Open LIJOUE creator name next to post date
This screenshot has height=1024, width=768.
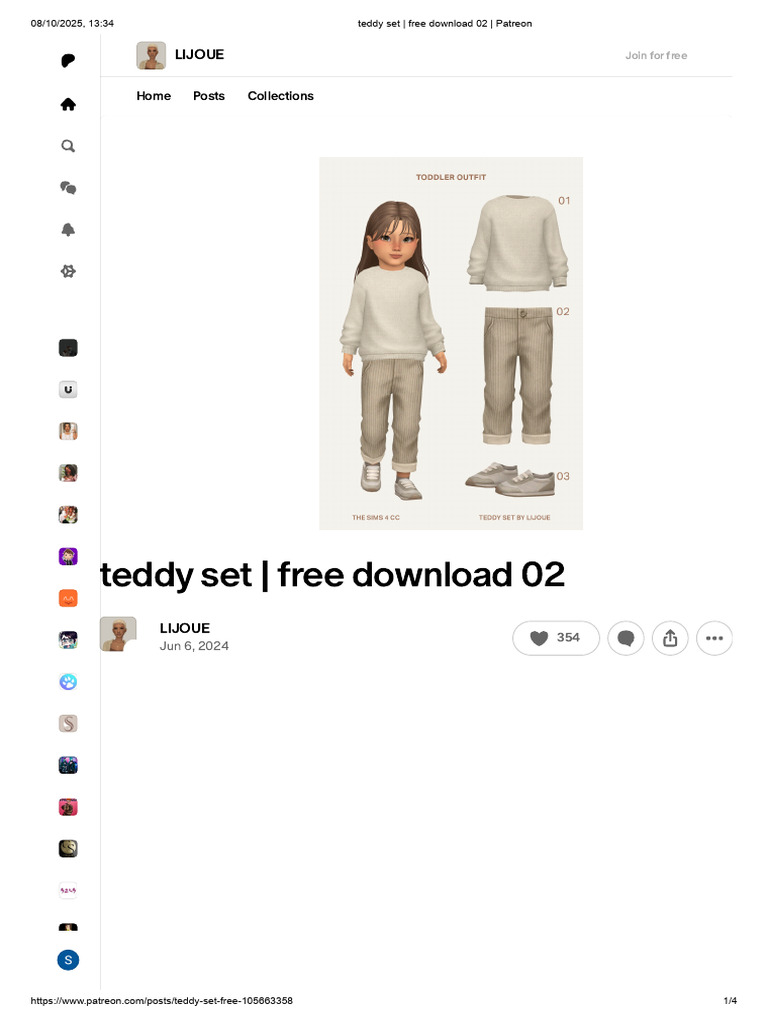pos(185,628)
